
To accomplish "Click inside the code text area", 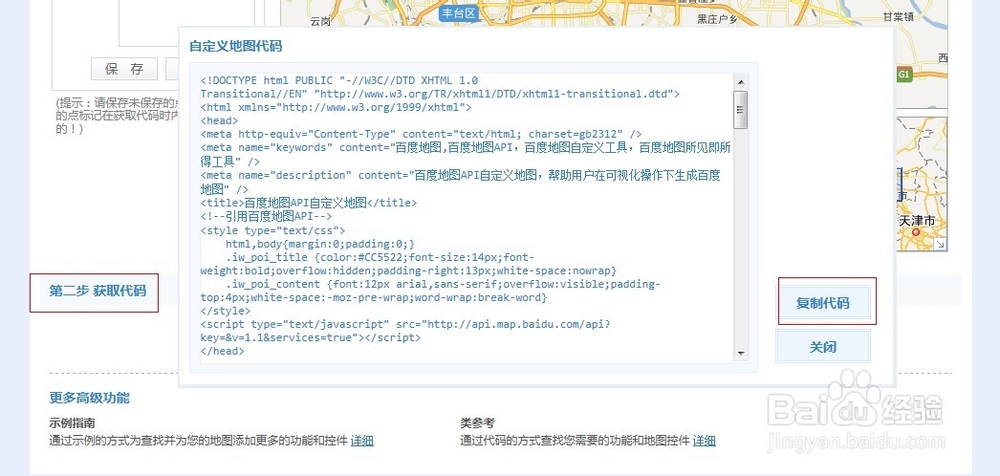I will click(x=467, y=217).
